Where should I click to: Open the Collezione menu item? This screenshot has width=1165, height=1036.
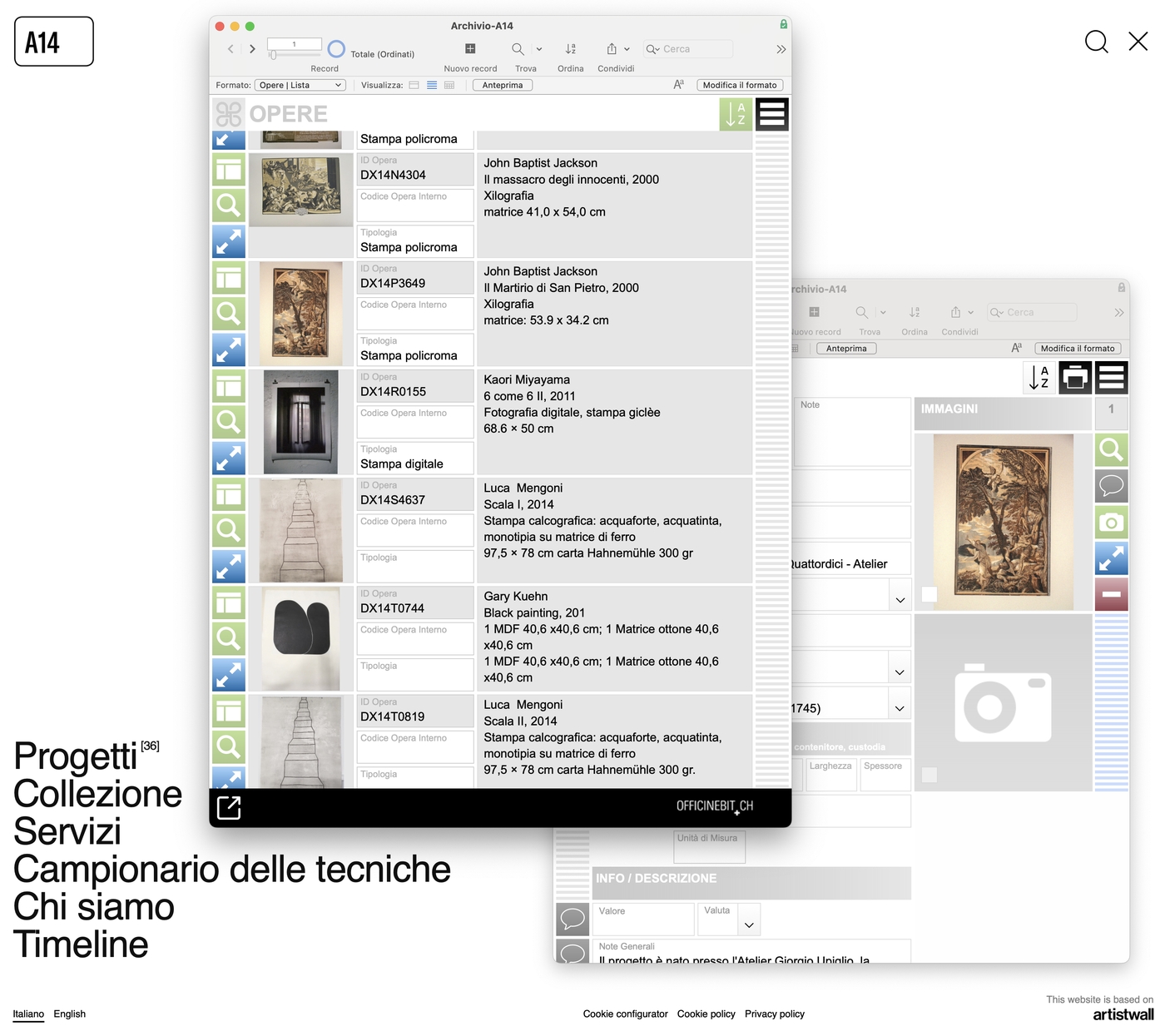97,794
